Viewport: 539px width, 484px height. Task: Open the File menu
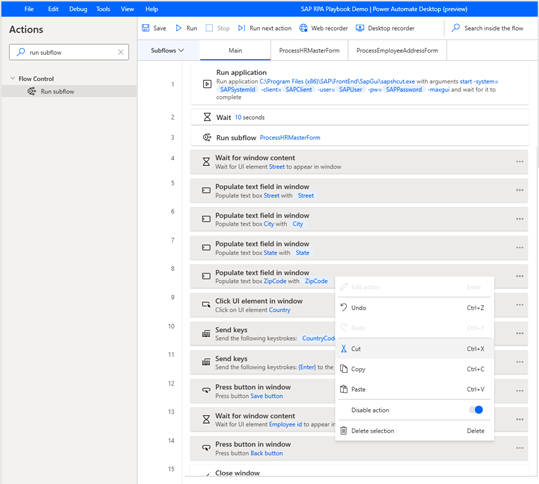(x=29, y=9)
